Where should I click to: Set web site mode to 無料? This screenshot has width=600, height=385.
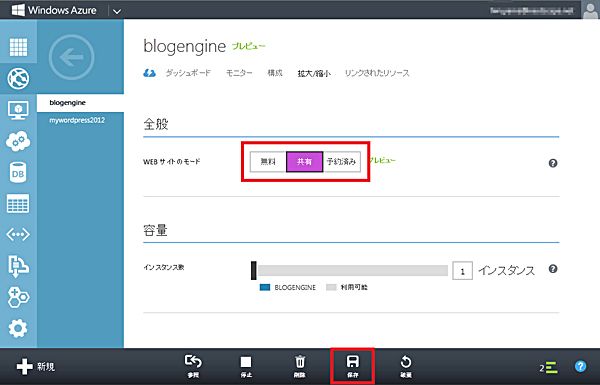[x=268, y=162]
